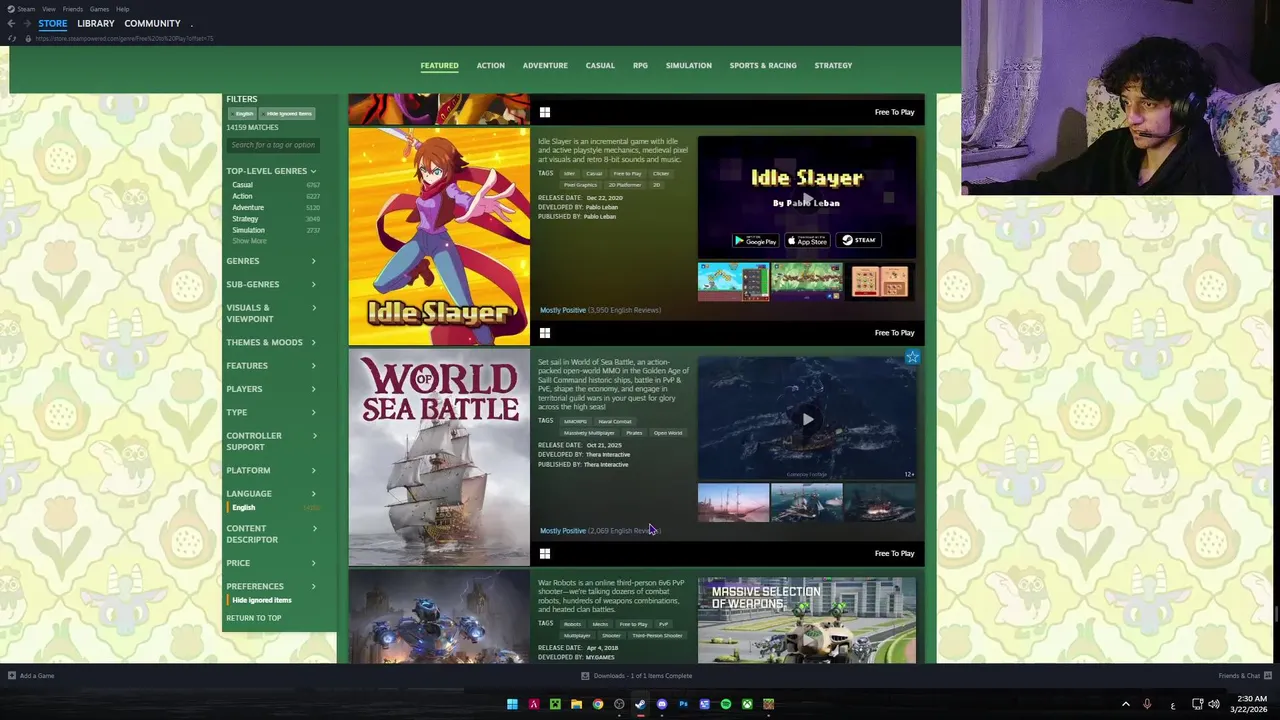The height and width of the screenshot is (720, 1280).
Task: Switch to the Featured tab
Action: (439, 66)
